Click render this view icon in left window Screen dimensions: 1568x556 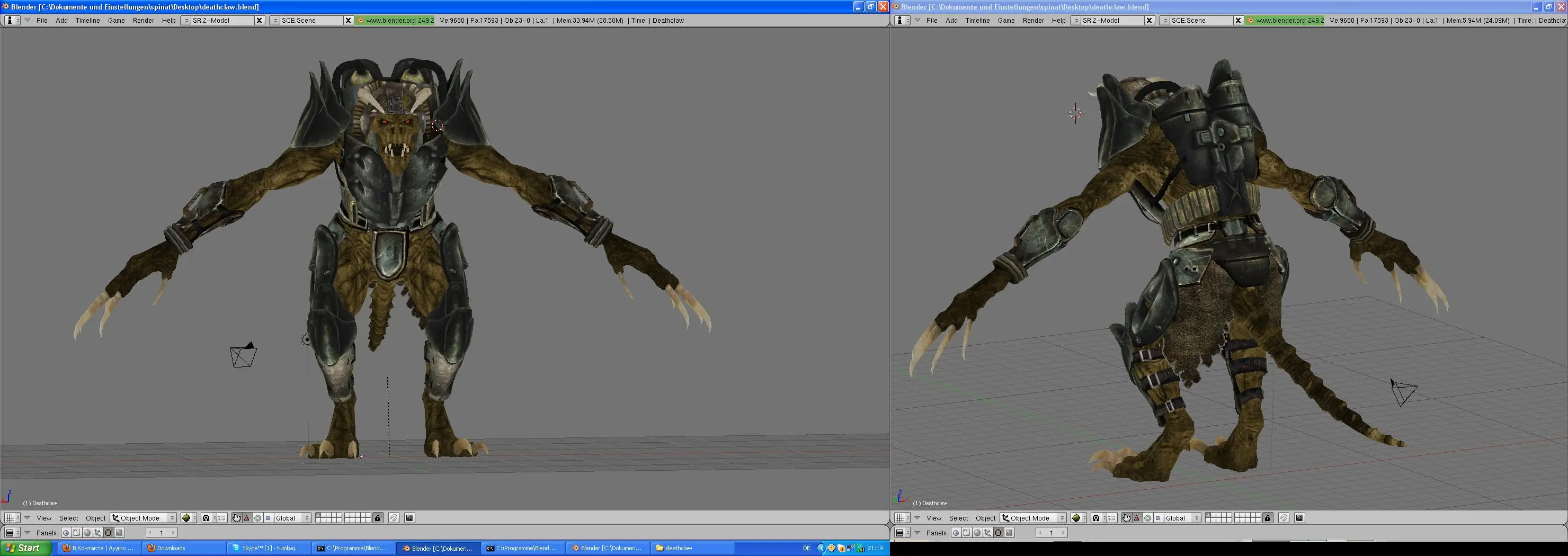[410, 518]
